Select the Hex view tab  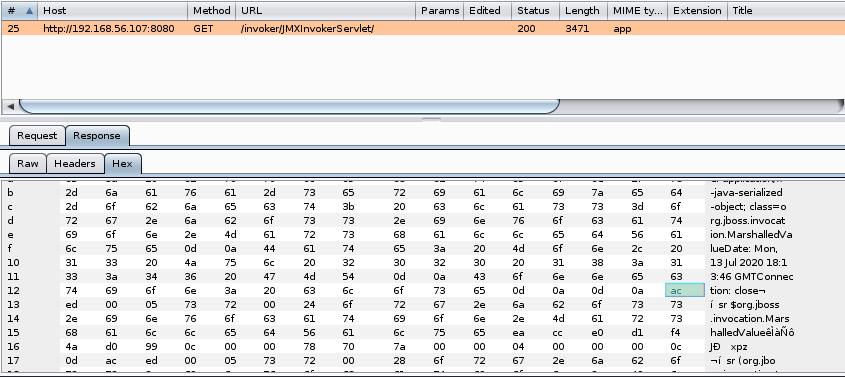pos(122,164)
